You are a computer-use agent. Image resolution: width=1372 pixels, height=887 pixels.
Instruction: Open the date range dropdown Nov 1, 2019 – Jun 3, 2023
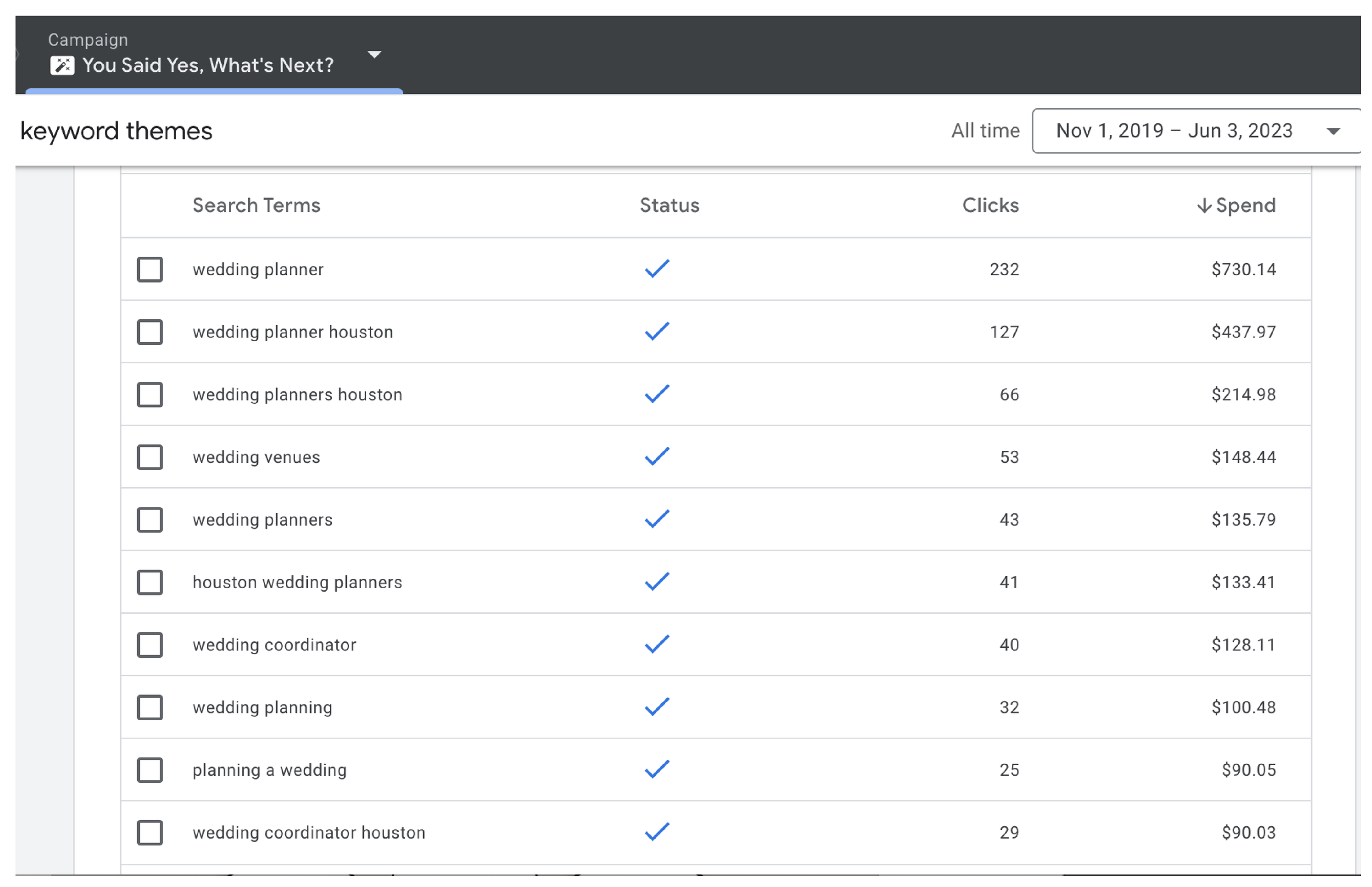(1197, 131)
